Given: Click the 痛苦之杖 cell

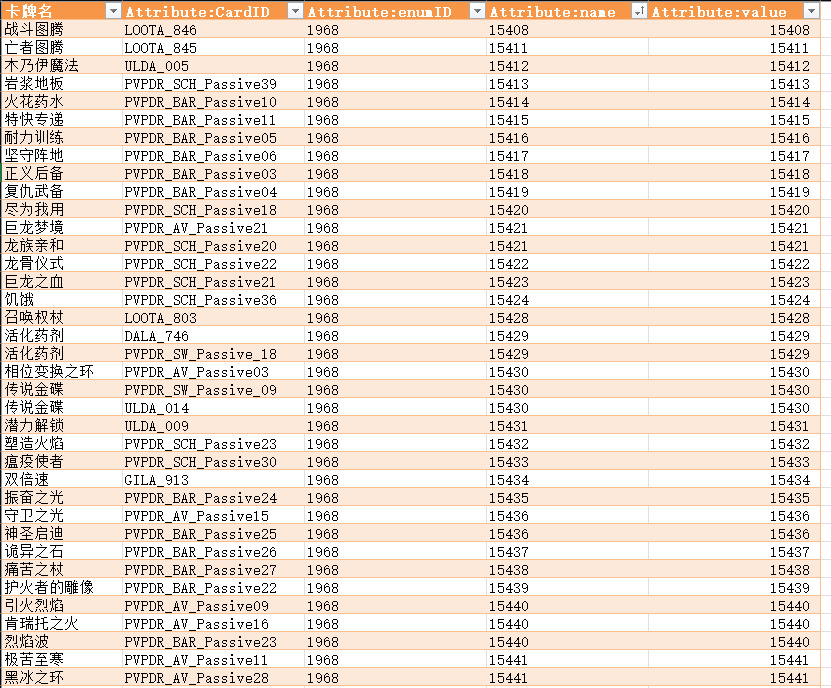Looking at the screenshot, I should (x=61, y=570).
